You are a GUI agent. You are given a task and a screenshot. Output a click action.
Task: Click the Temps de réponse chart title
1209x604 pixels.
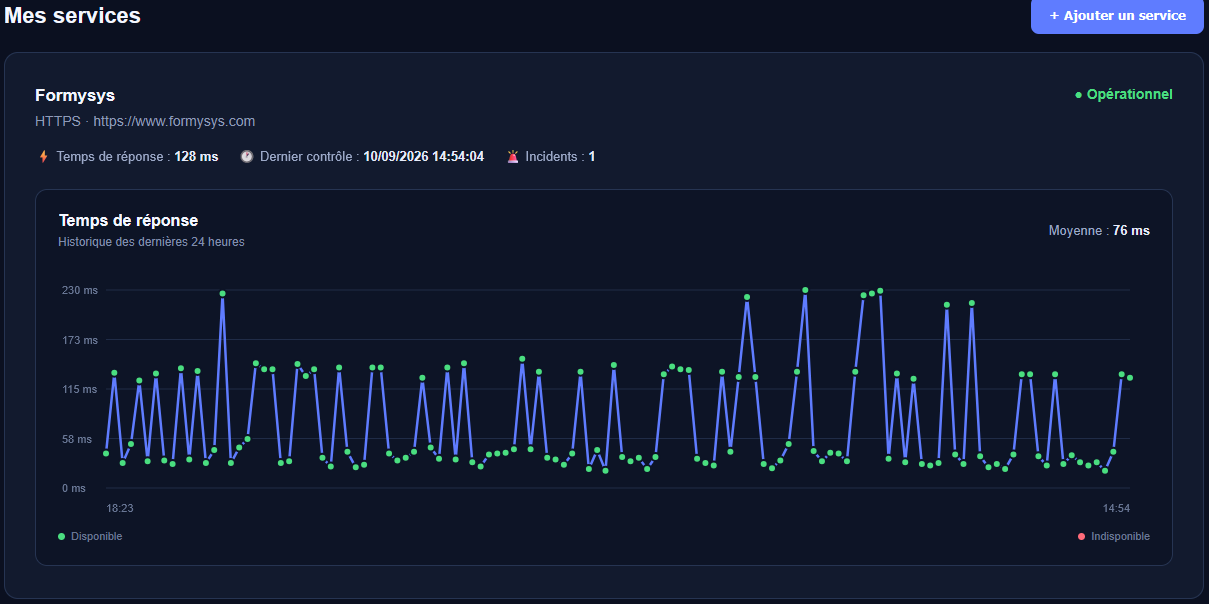point(128,220)
